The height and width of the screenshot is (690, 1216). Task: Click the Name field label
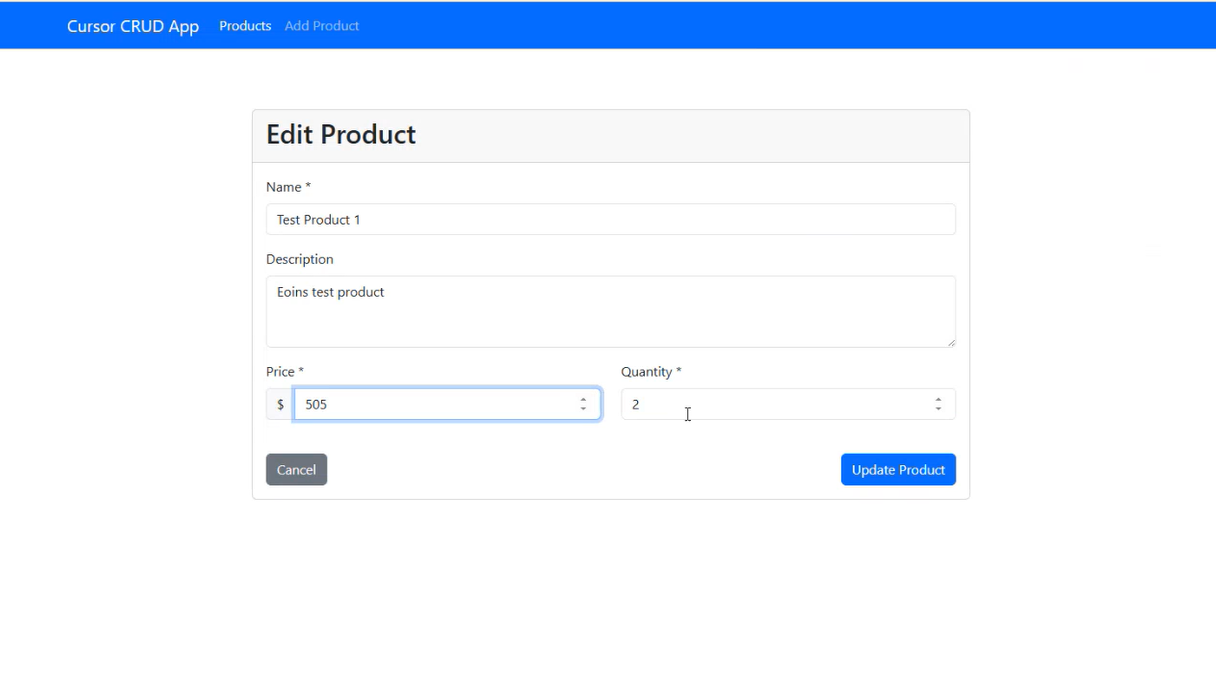coord(287,187)
